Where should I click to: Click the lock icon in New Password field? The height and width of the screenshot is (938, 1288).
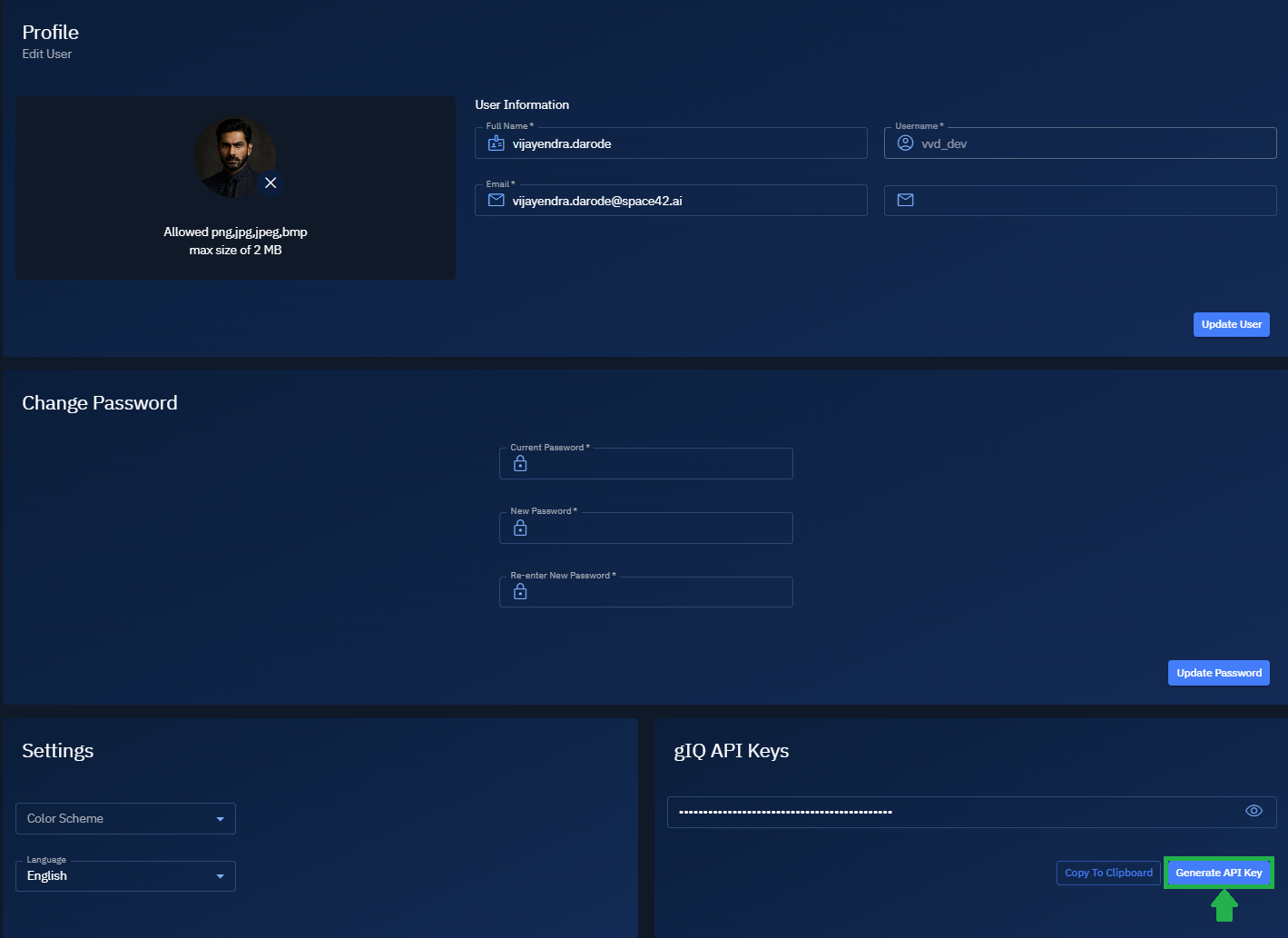pos(520,528)
